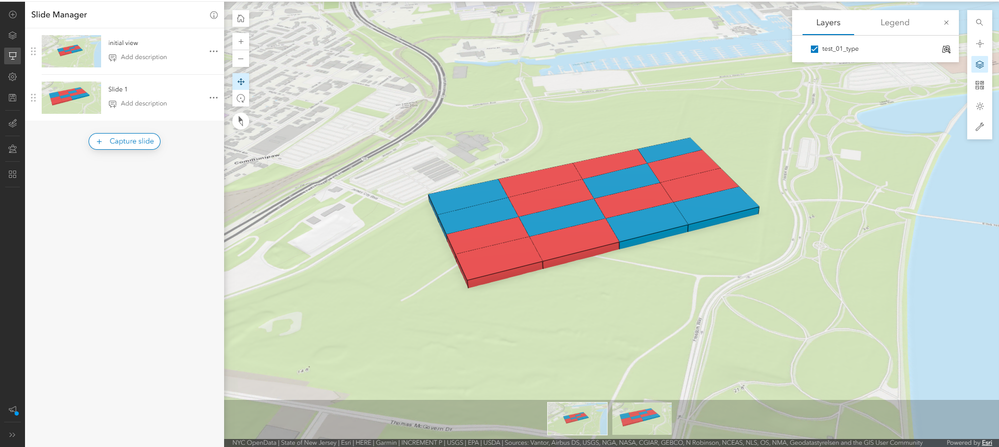Select the 'initial view' slide title

click(123, 43)
